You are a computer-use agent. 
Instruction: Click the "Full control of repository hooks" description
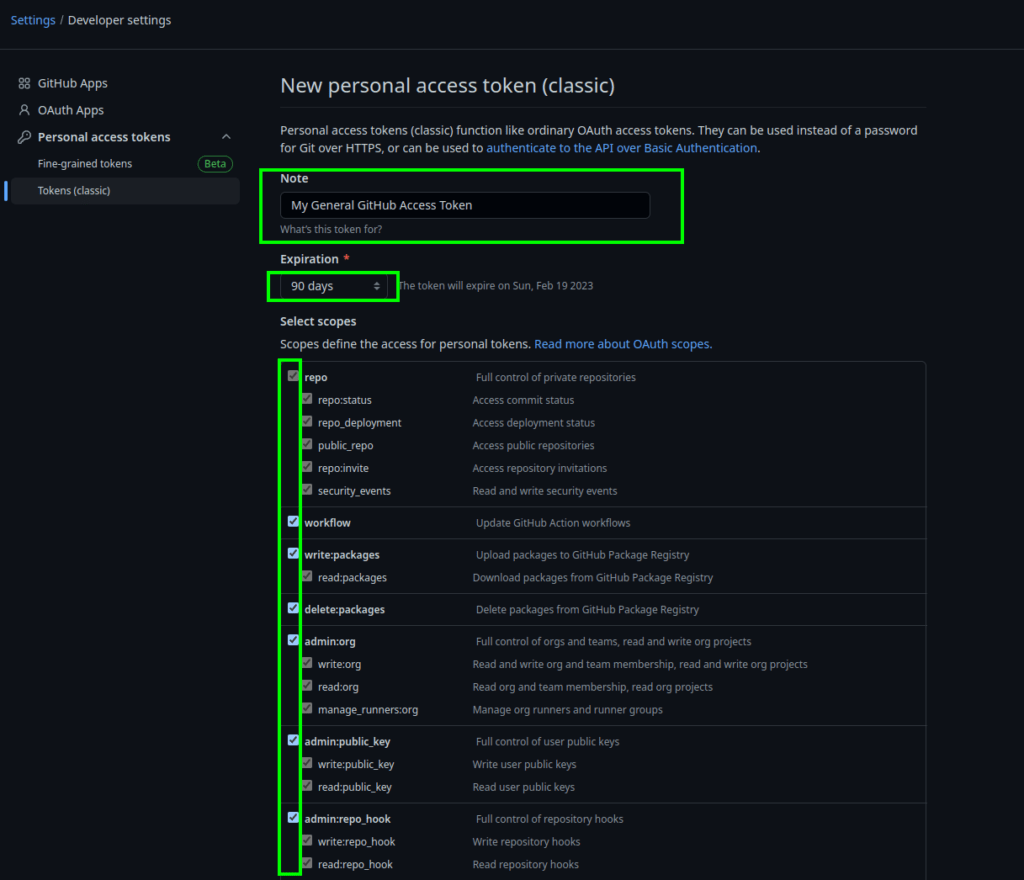(549, 819)
